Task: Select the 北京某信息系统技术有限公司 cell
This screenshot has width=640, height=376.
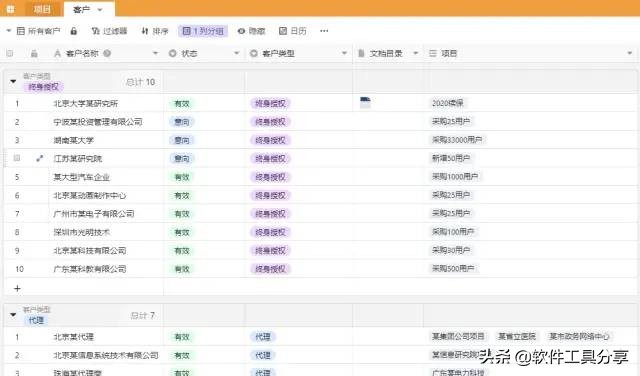Action: tap(106, 355)
